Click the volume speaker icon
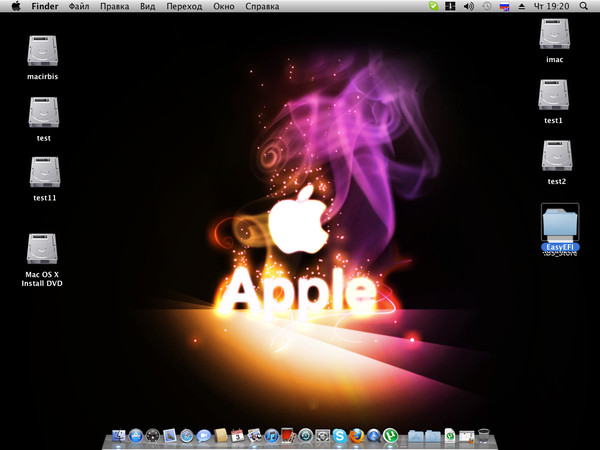Viewport: 600px width, 450px height. (x=468, y=6)
